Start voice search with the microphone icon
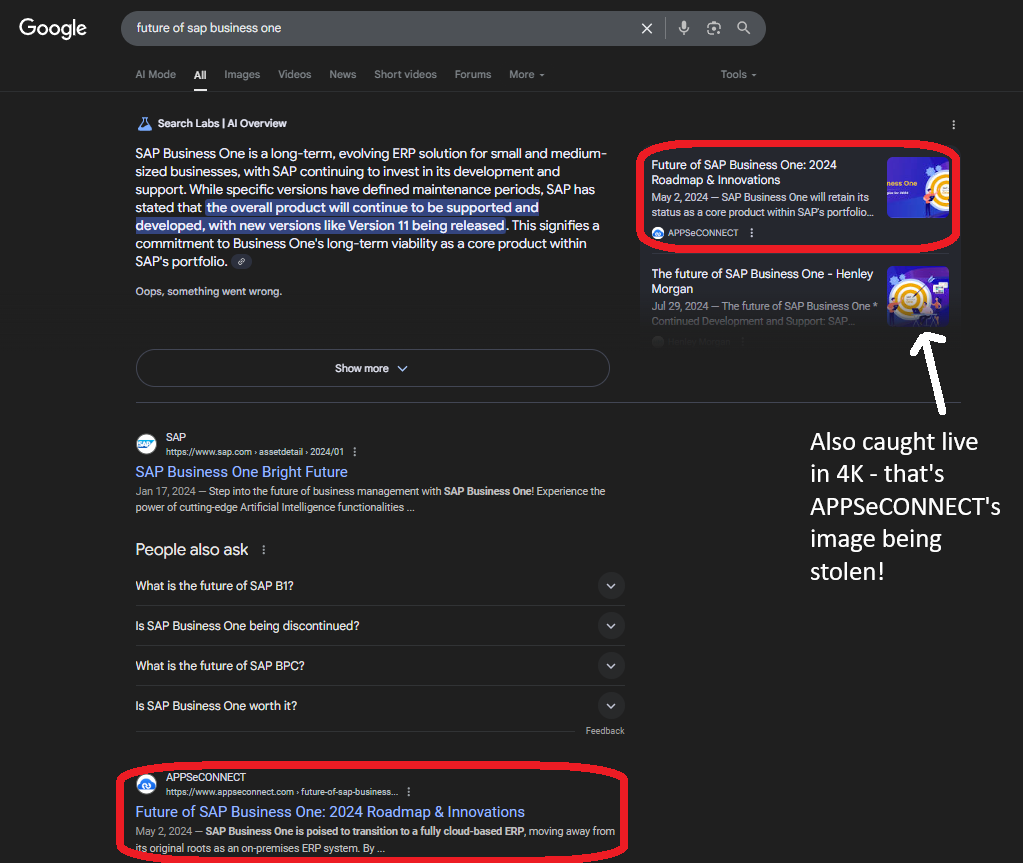 click(x=684, y=28)
